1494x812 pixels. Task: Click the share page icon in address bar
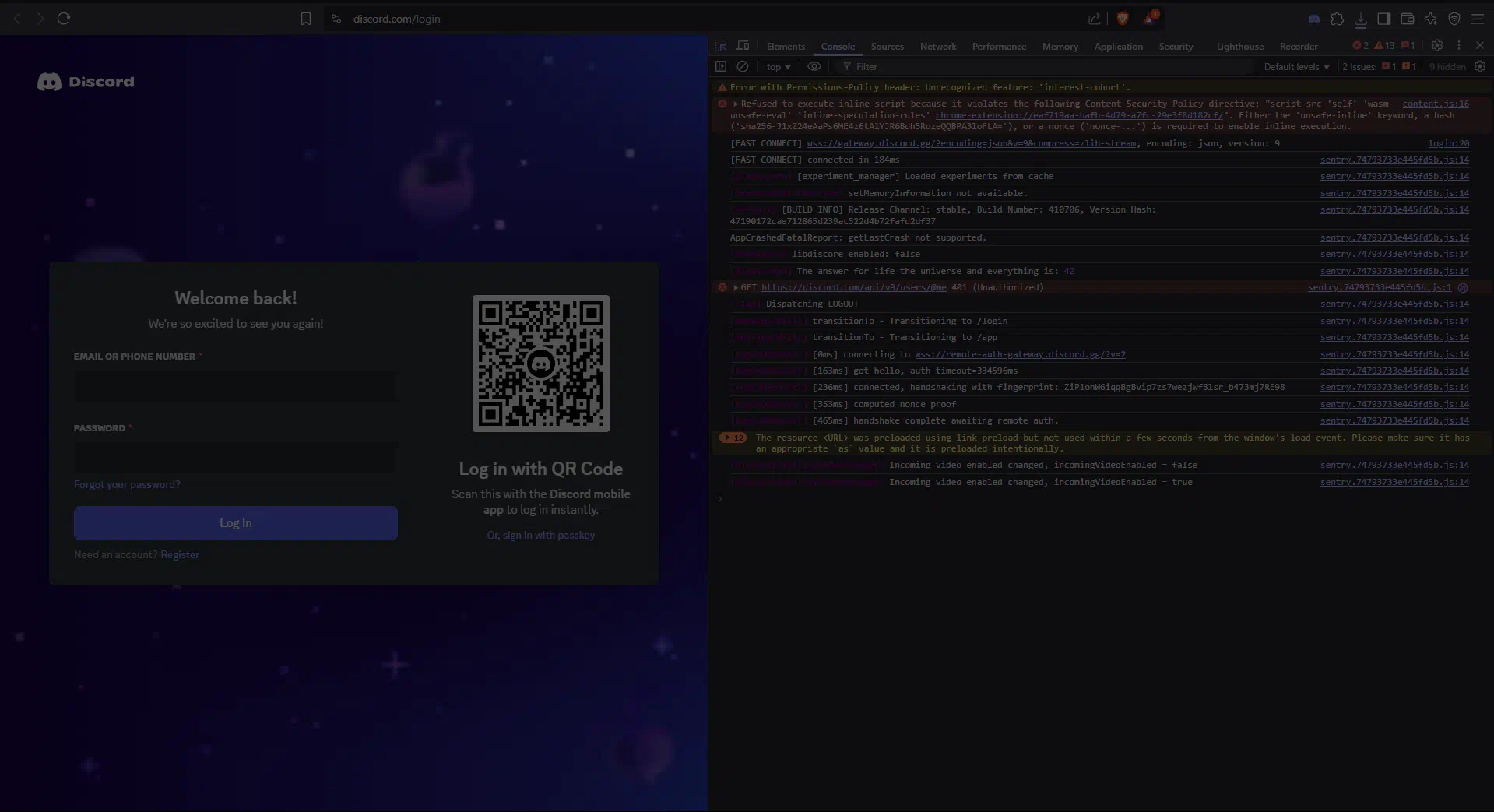tap(1095, 19)
